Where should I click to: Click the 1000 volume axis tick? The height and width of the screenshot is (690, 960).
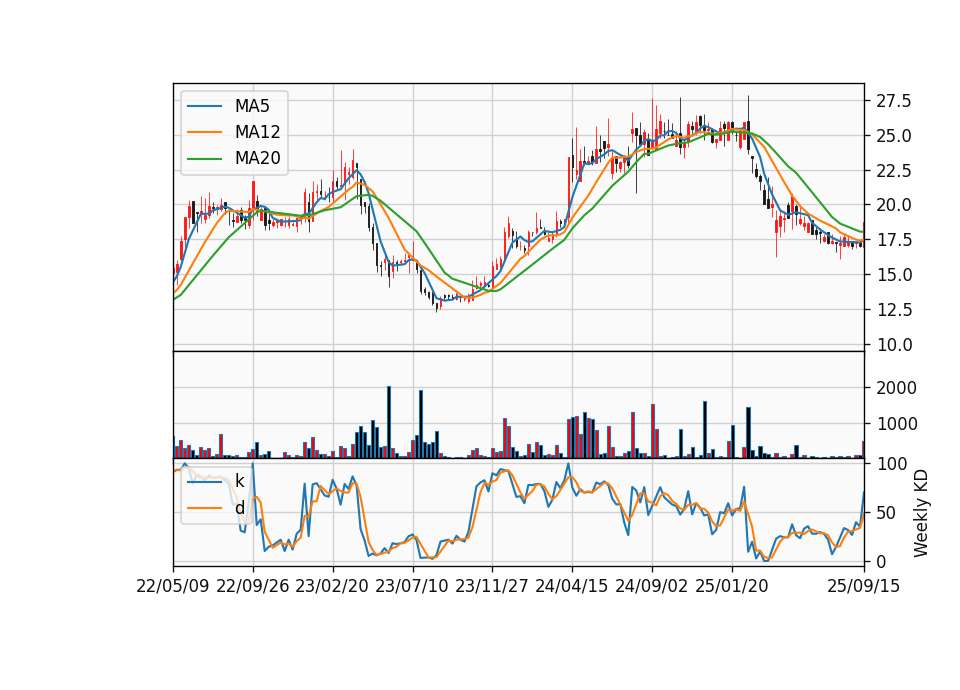[x=896, y=424]
